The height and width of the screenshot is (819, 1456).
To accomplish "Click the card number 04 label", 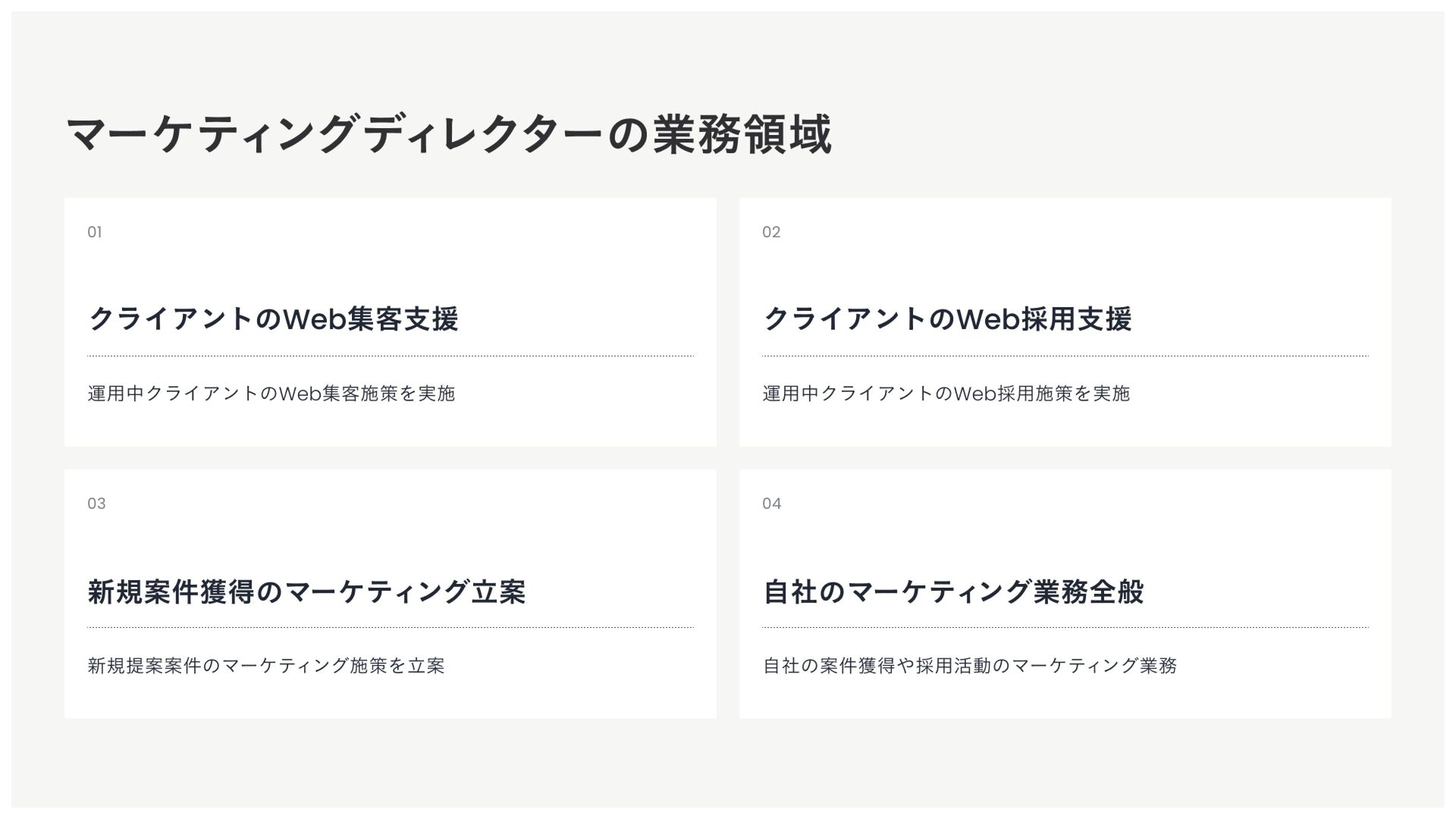I will (x=772, y=504).
